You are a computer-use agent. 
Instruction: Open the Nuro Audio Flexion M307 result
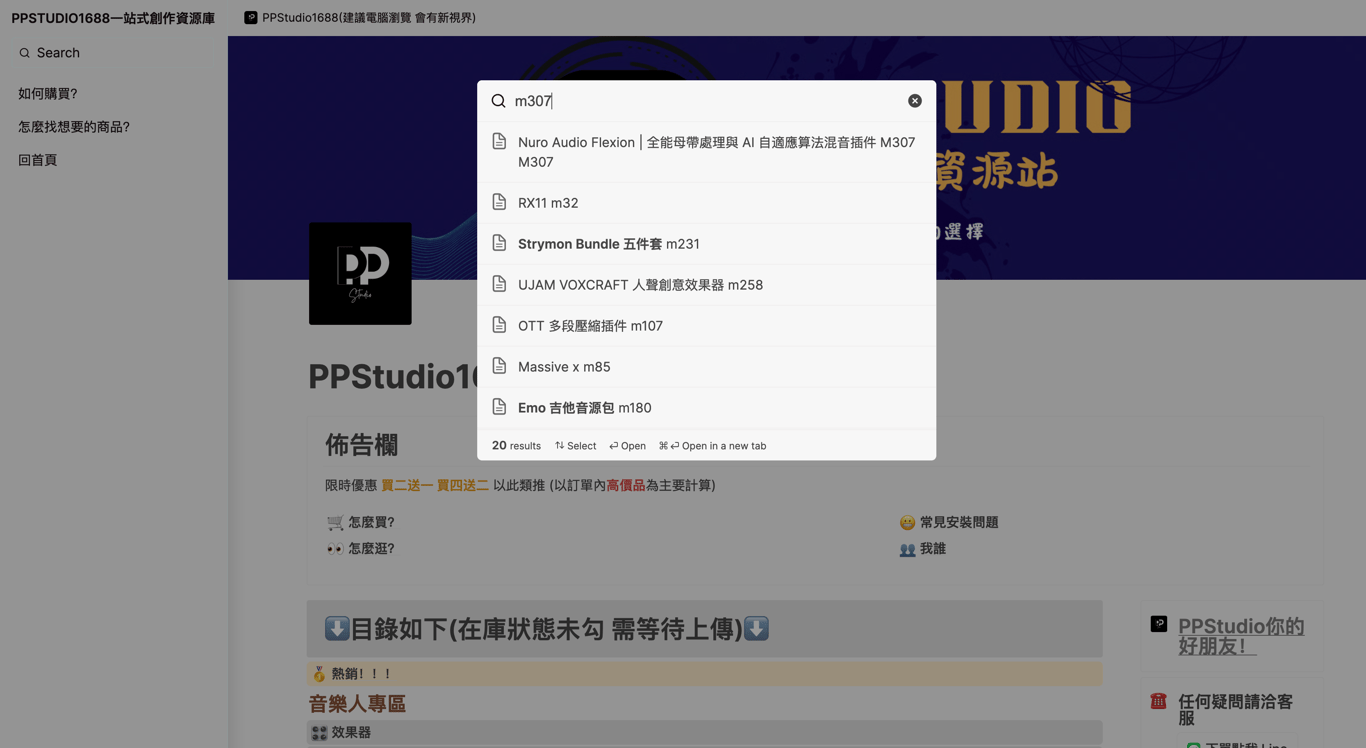tap(706, 152)
